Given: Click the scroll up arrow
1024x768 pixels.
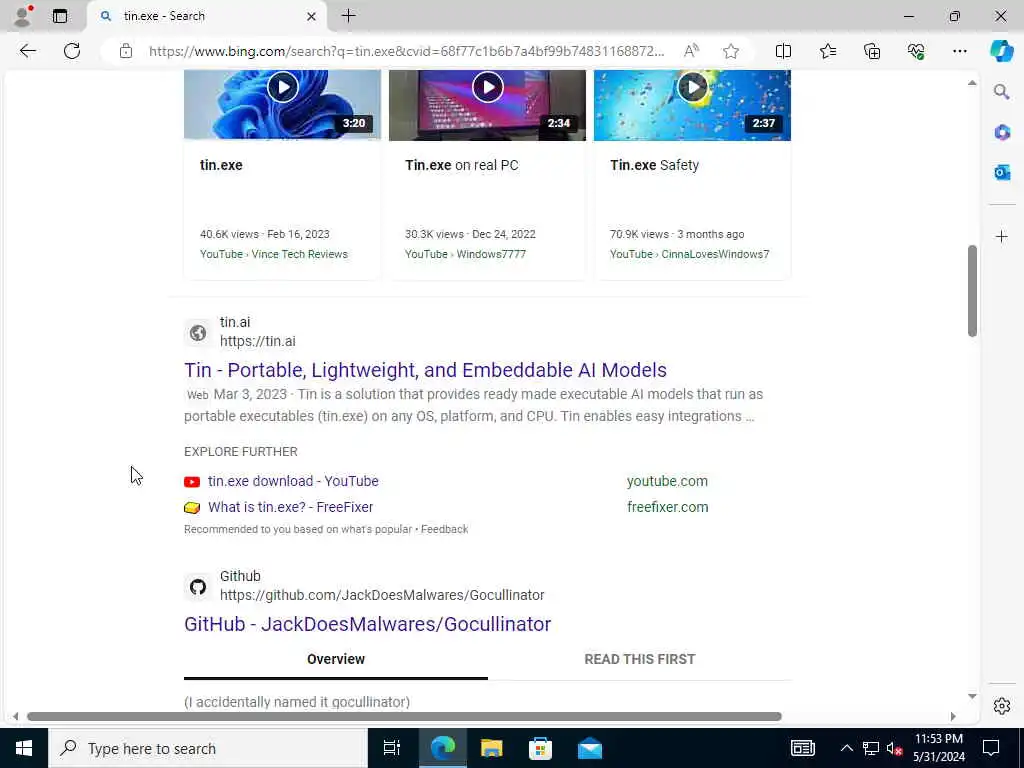Looking at the screenshot, I should 972,82.
